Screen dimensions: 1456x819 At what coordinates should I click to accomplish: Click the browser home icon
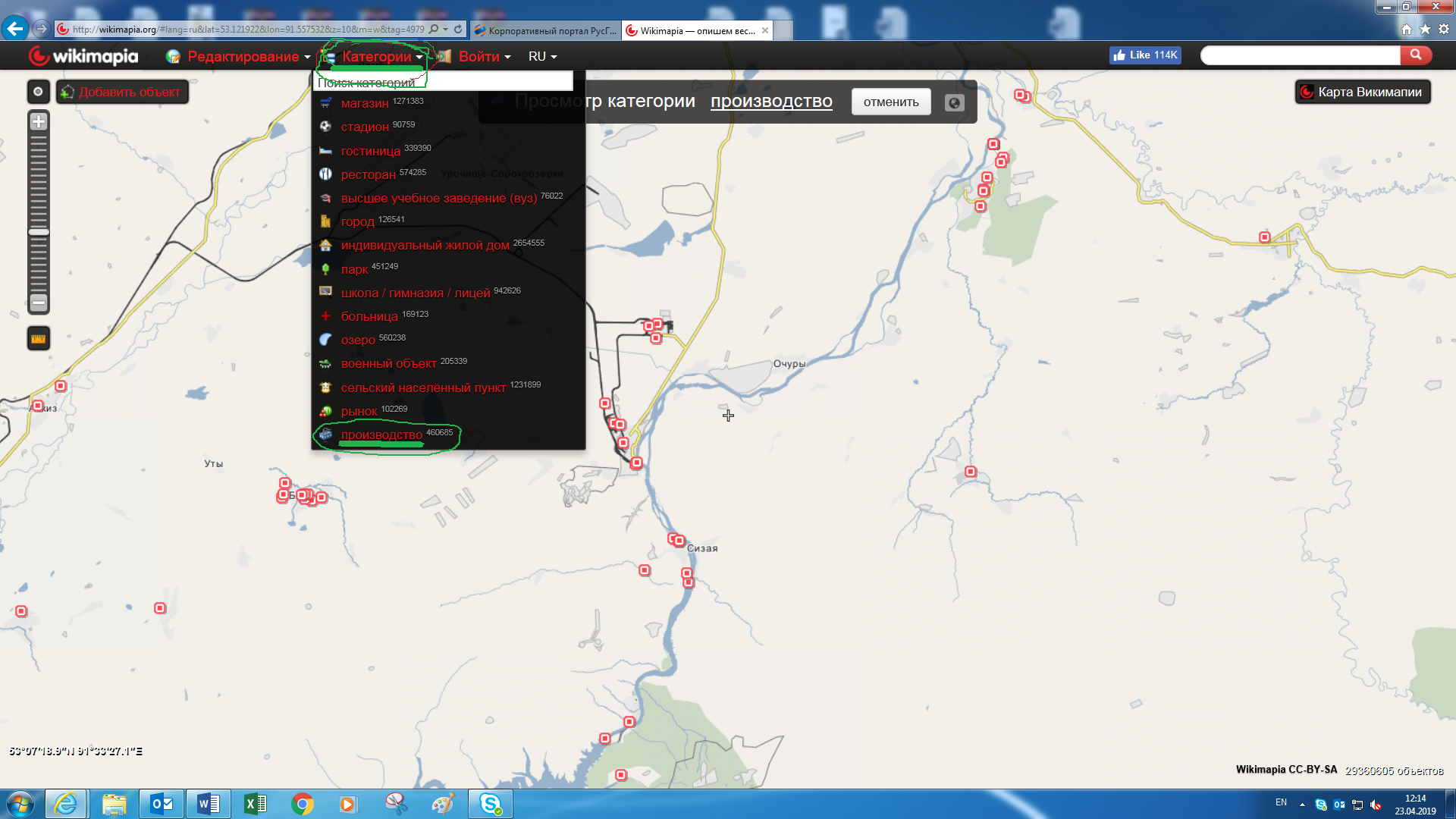click(1407, 30)
